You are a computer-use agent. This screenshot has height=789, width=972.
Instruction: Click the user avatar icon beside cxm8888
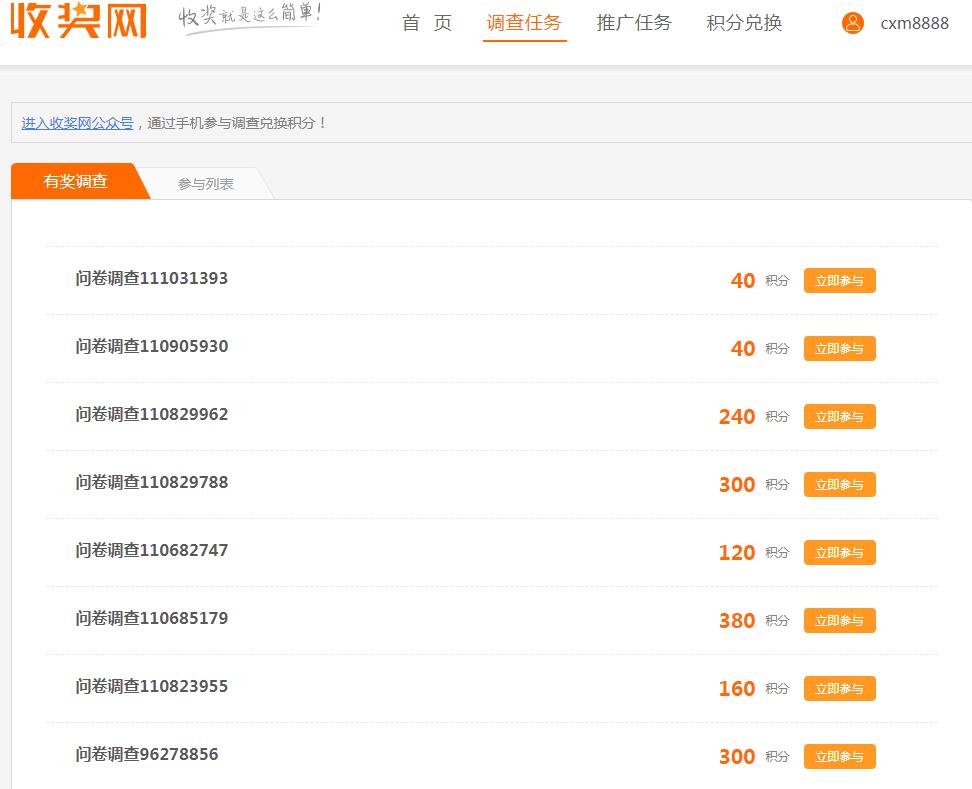[x=852, y=23]
